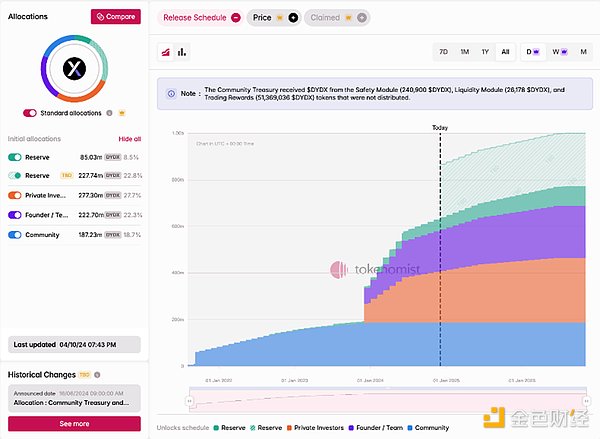Toggle Community allocation switch
Image resolution: width=600 pixels, height=439 pixels.
click(x=15, y=235)
